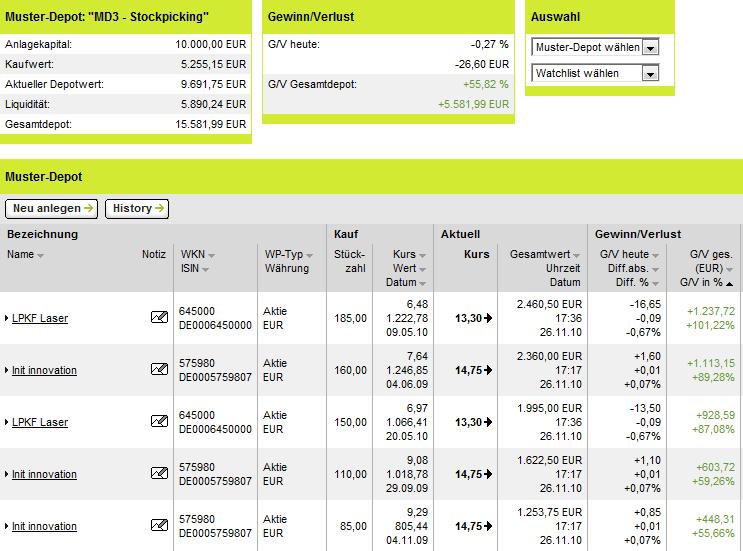Open note icon for LPKF Laser 150 shares row

[158, 422]
